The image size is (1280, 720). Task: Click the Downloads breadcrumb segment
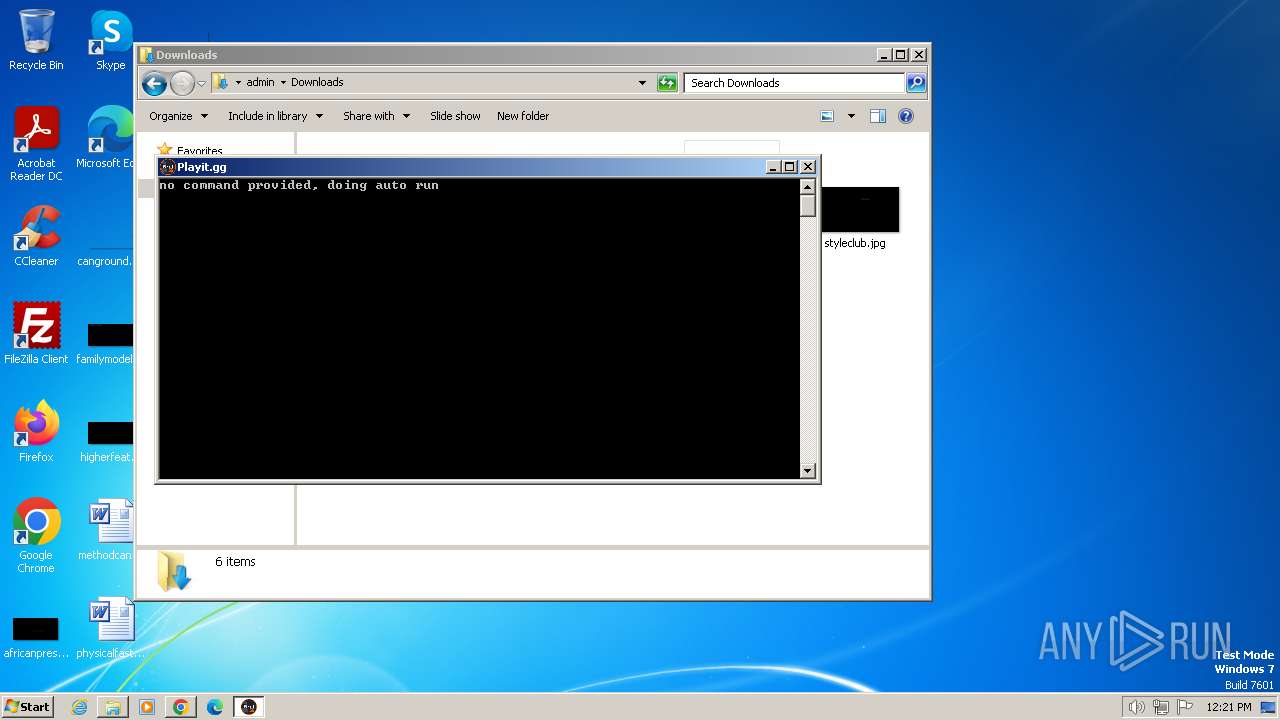click(x=317, y=83)
